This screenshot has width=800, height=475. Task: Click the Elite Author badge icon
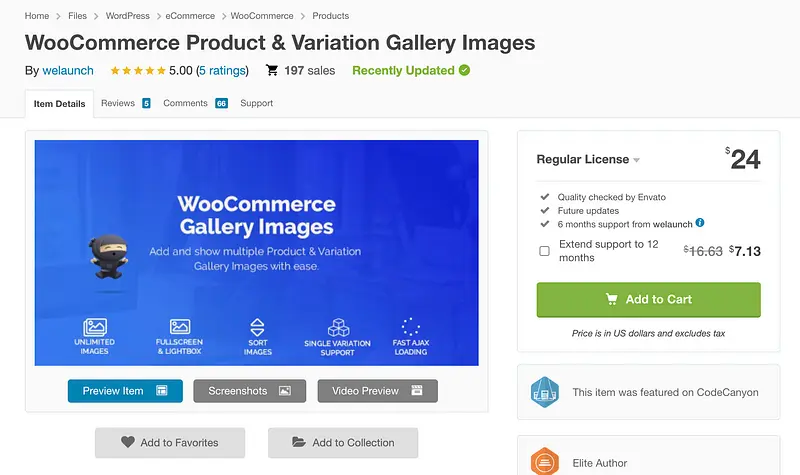544,461
